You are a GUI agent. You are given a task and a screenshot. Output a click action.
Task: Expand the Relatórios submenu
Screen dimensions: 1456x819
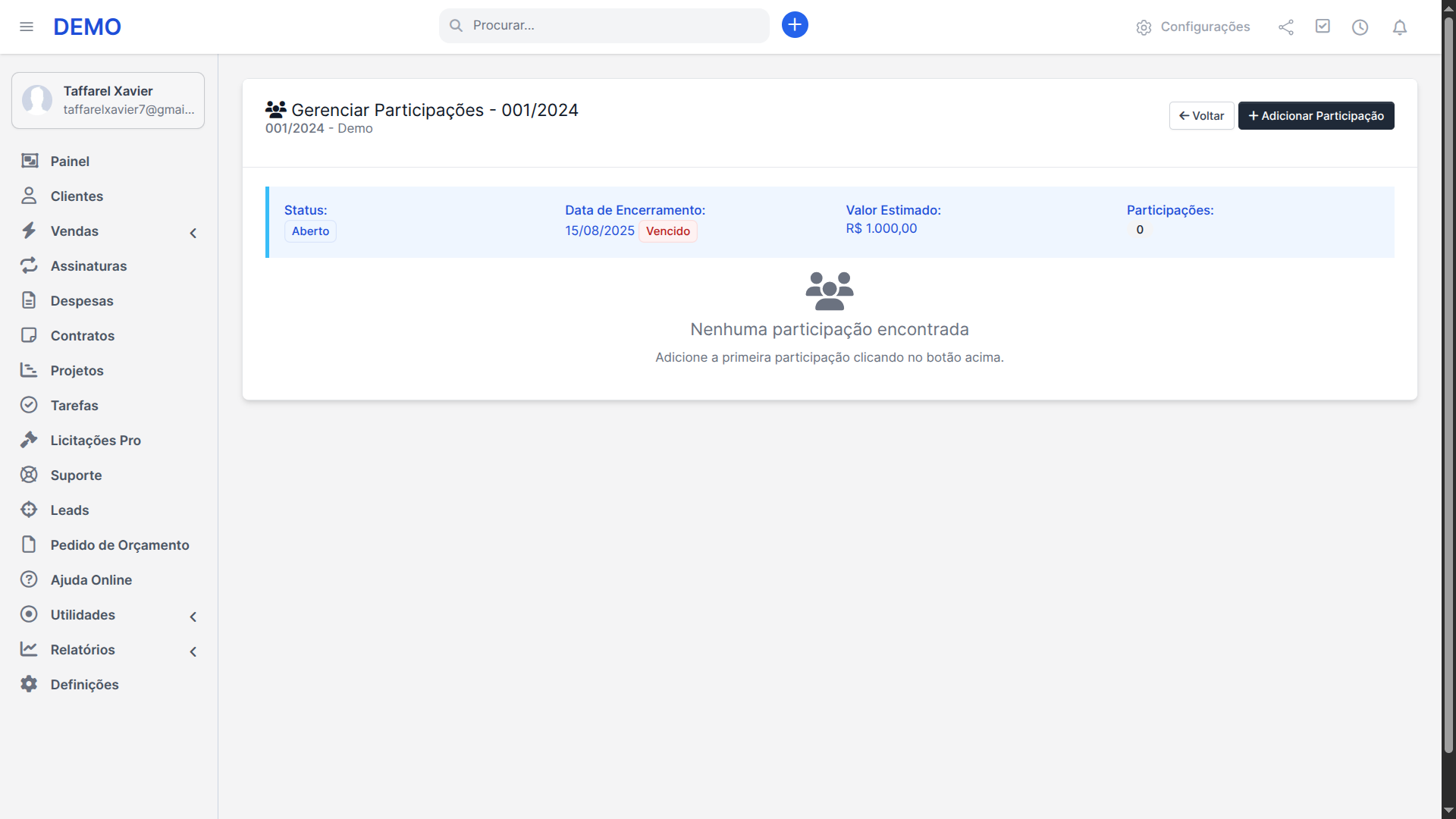tap(193, 651)
